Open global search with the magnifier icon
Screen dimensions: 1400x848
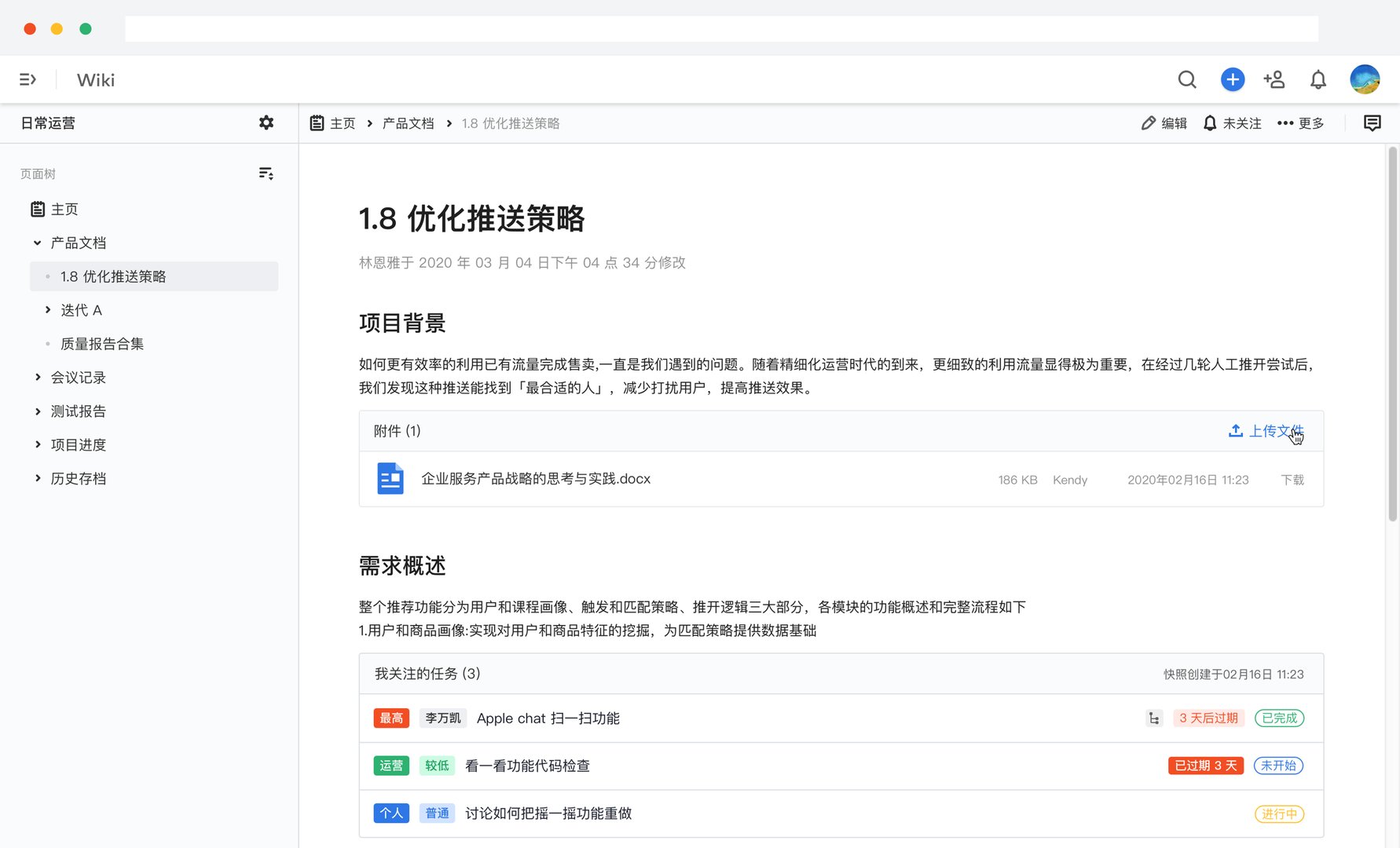[x=1187, y=79]
